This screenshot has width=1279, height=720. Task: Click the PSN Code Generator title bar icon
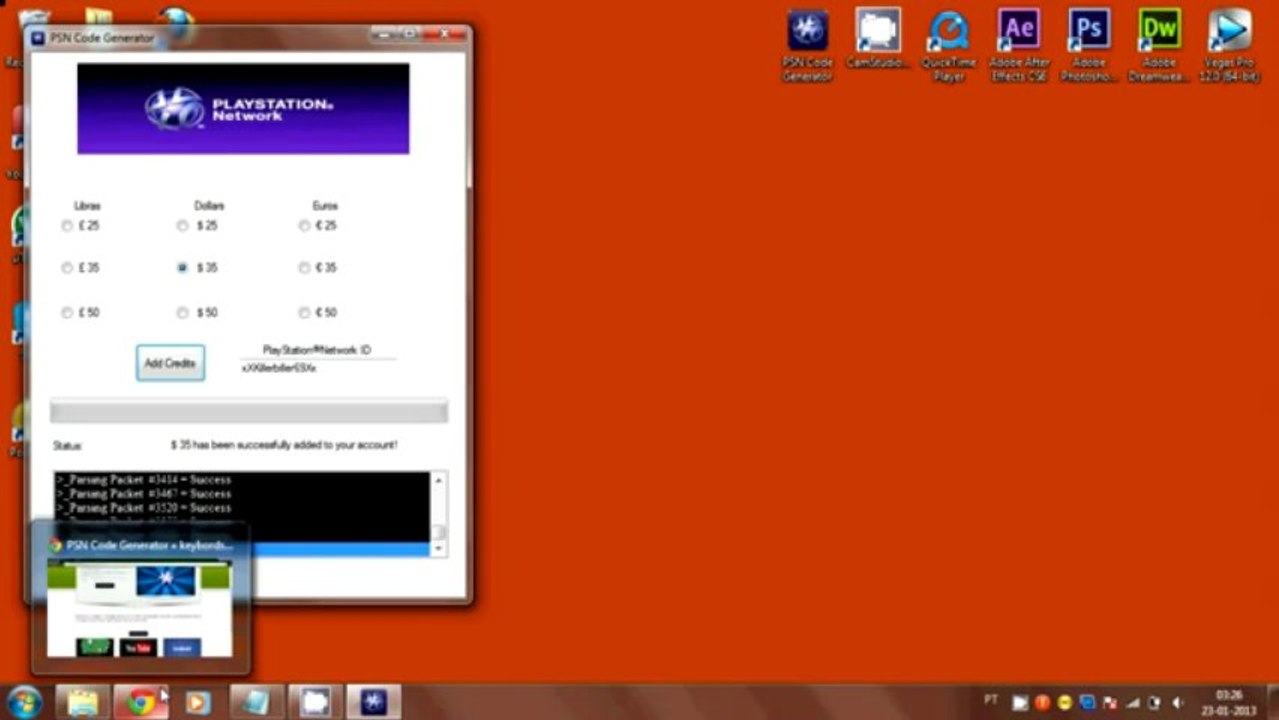pyautogui.click(x=38, y=38)
